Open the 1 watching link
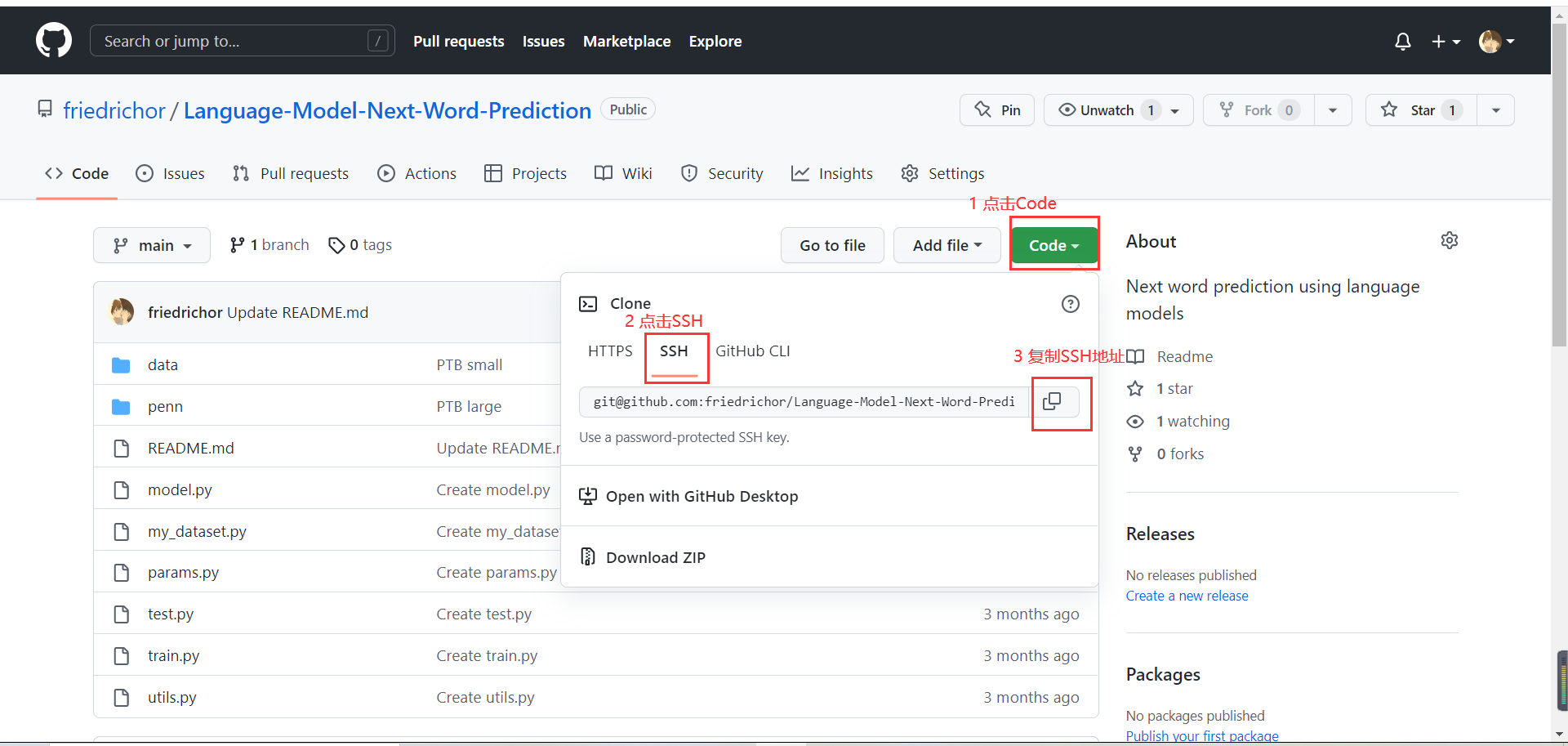The width and height of the screenshot is (1568, 746). point(1178,422)
